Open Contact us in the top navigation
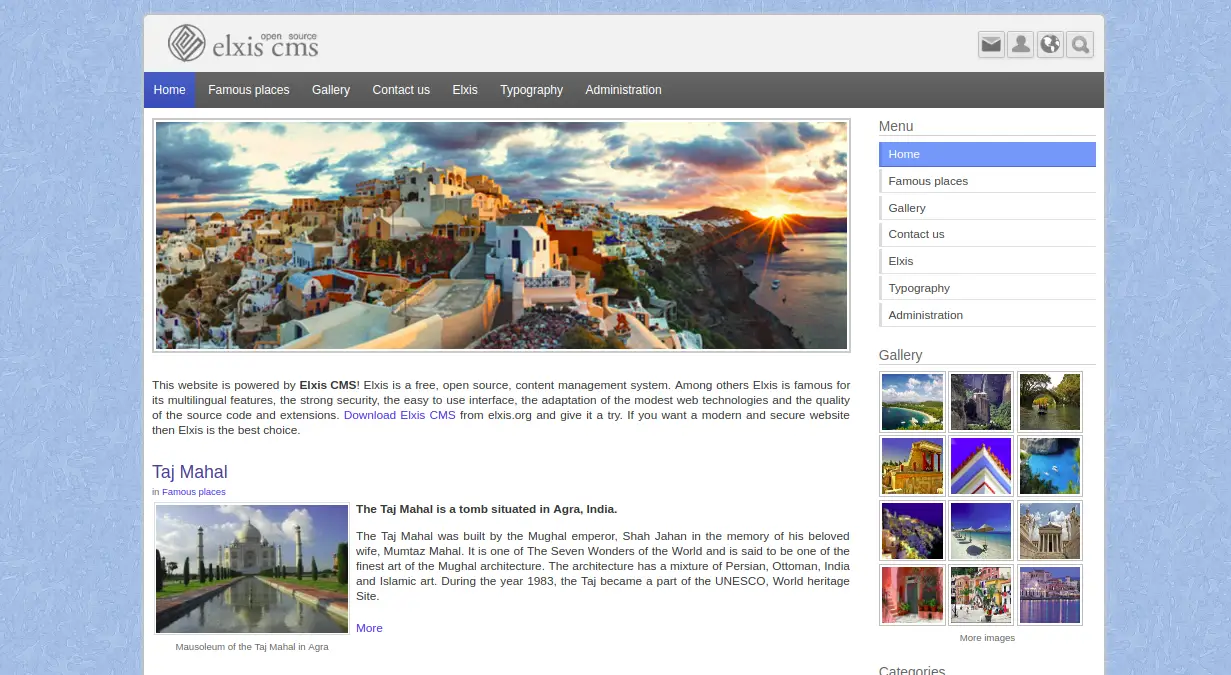 401,90
